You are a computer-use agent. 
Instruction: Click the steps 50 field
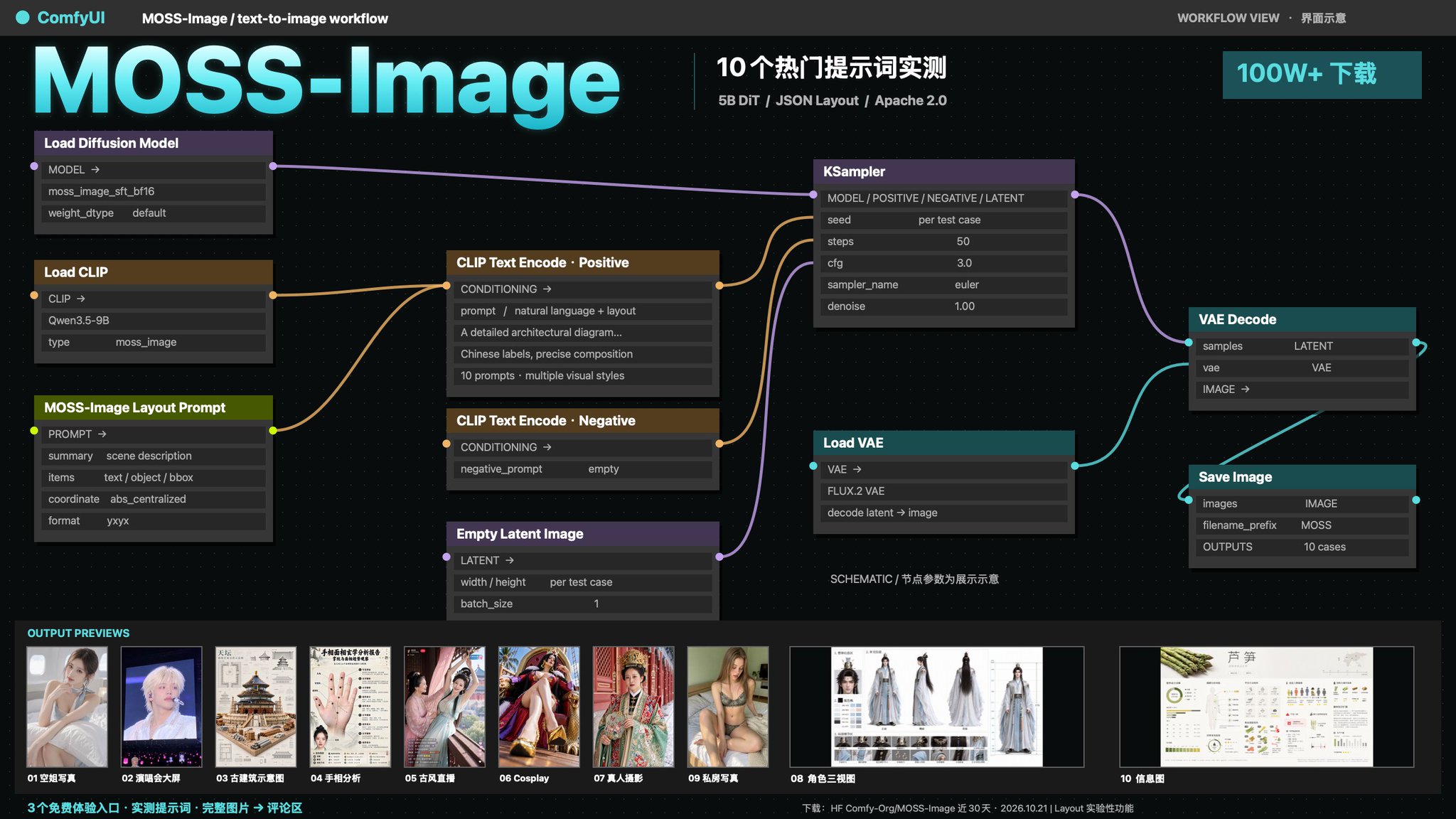(944, 242)
